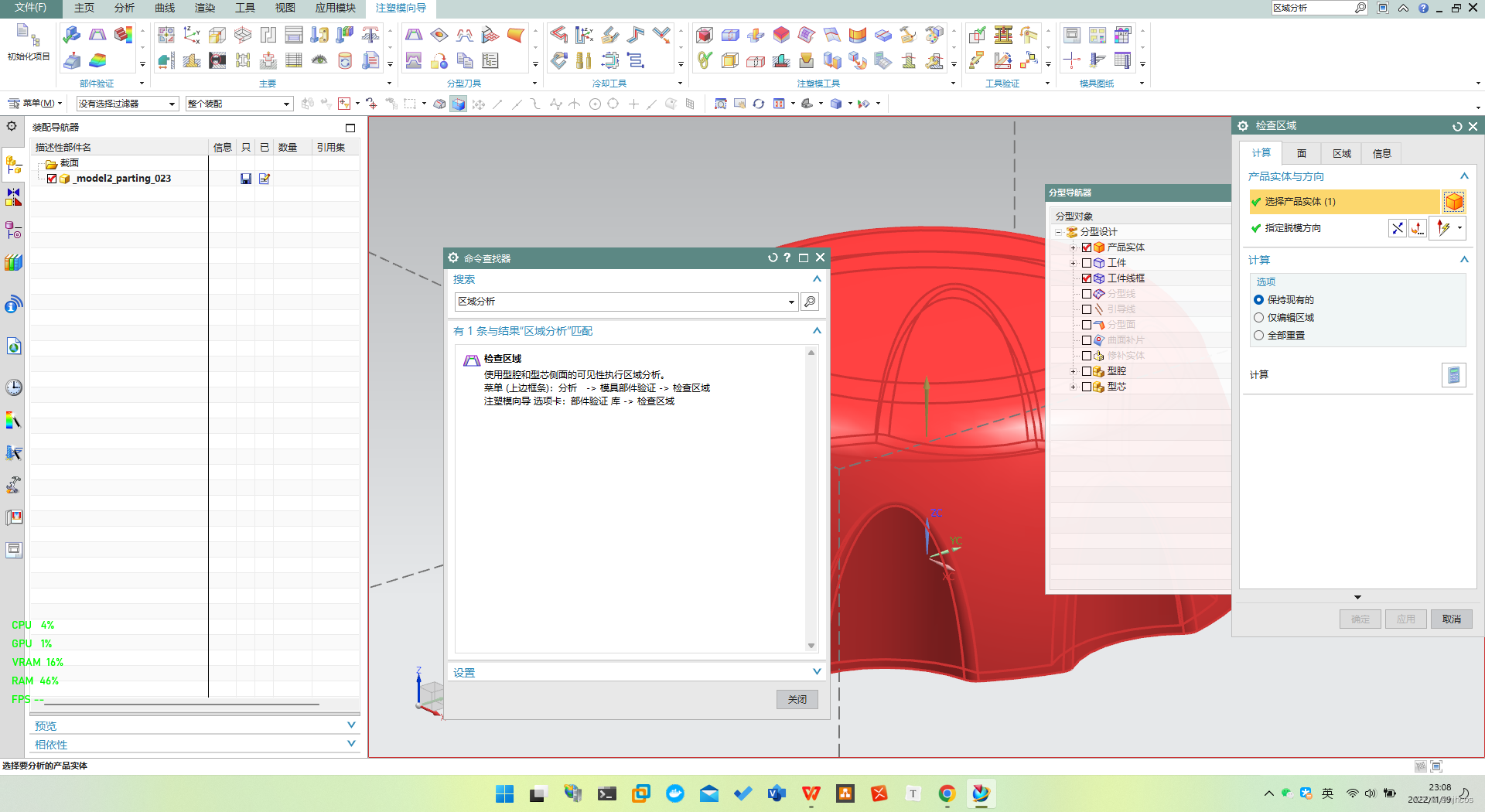This screenshot has width=1485, height=812.
Task: Switch to the 信息 tab in 检查区域
Action: click(x=1382, y=154)
